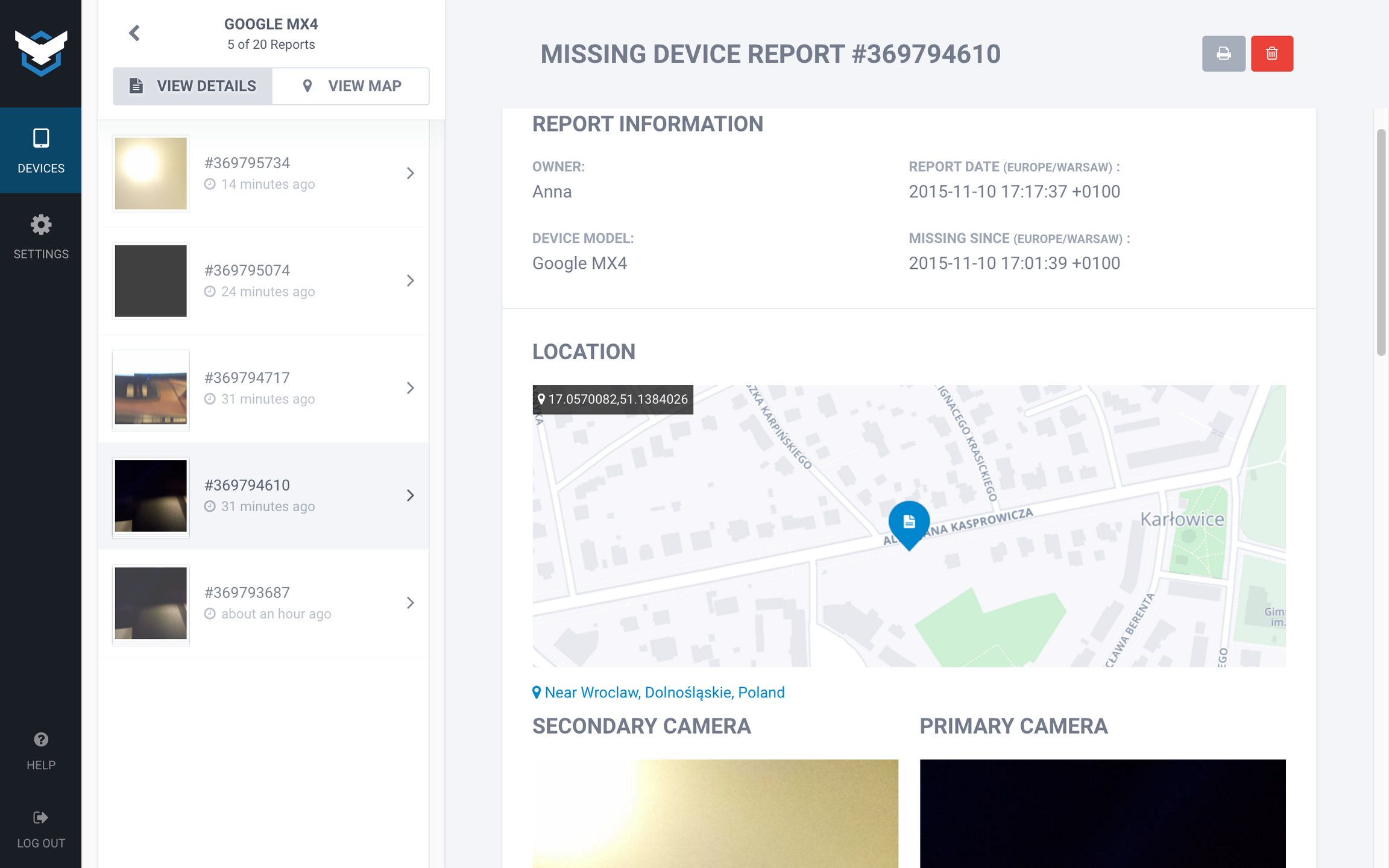This screenshot has width=1389, height=868.
Task: Click report number #369795074 text
Action: (x=247, y=271)
